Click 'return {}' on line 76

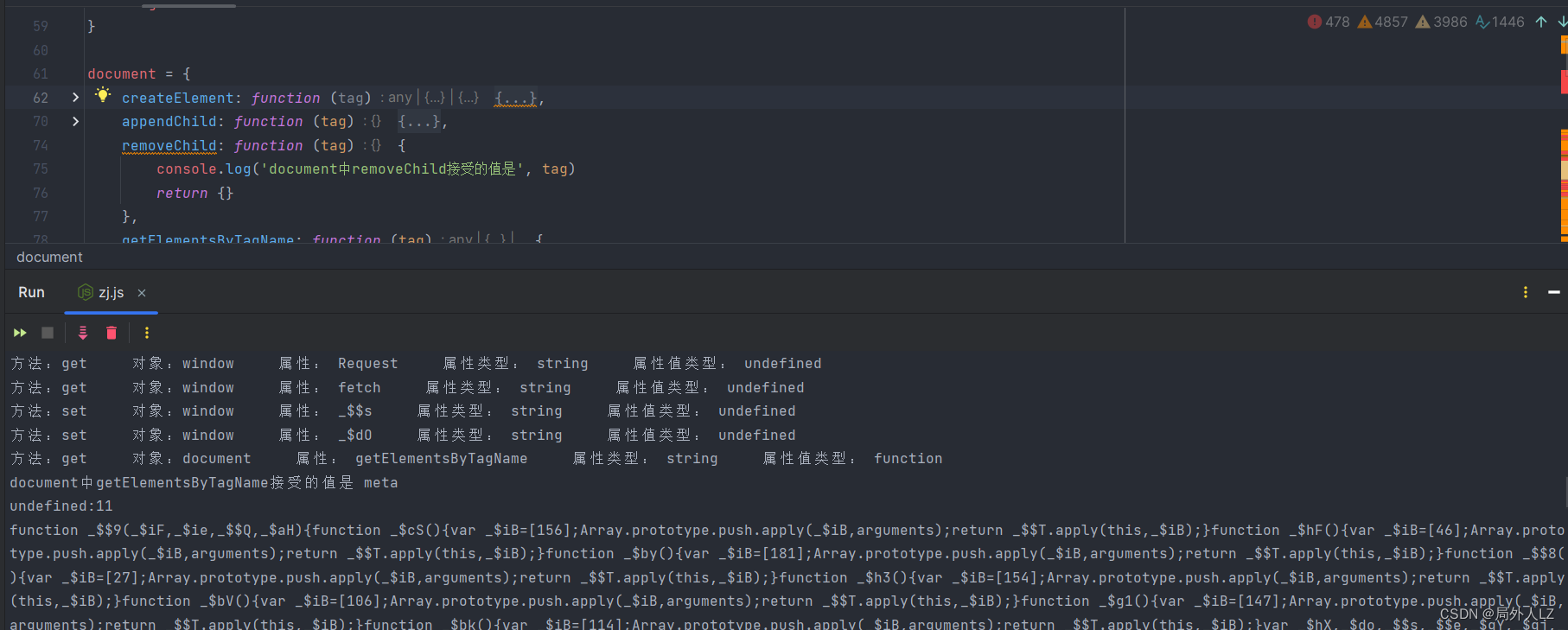194,193
